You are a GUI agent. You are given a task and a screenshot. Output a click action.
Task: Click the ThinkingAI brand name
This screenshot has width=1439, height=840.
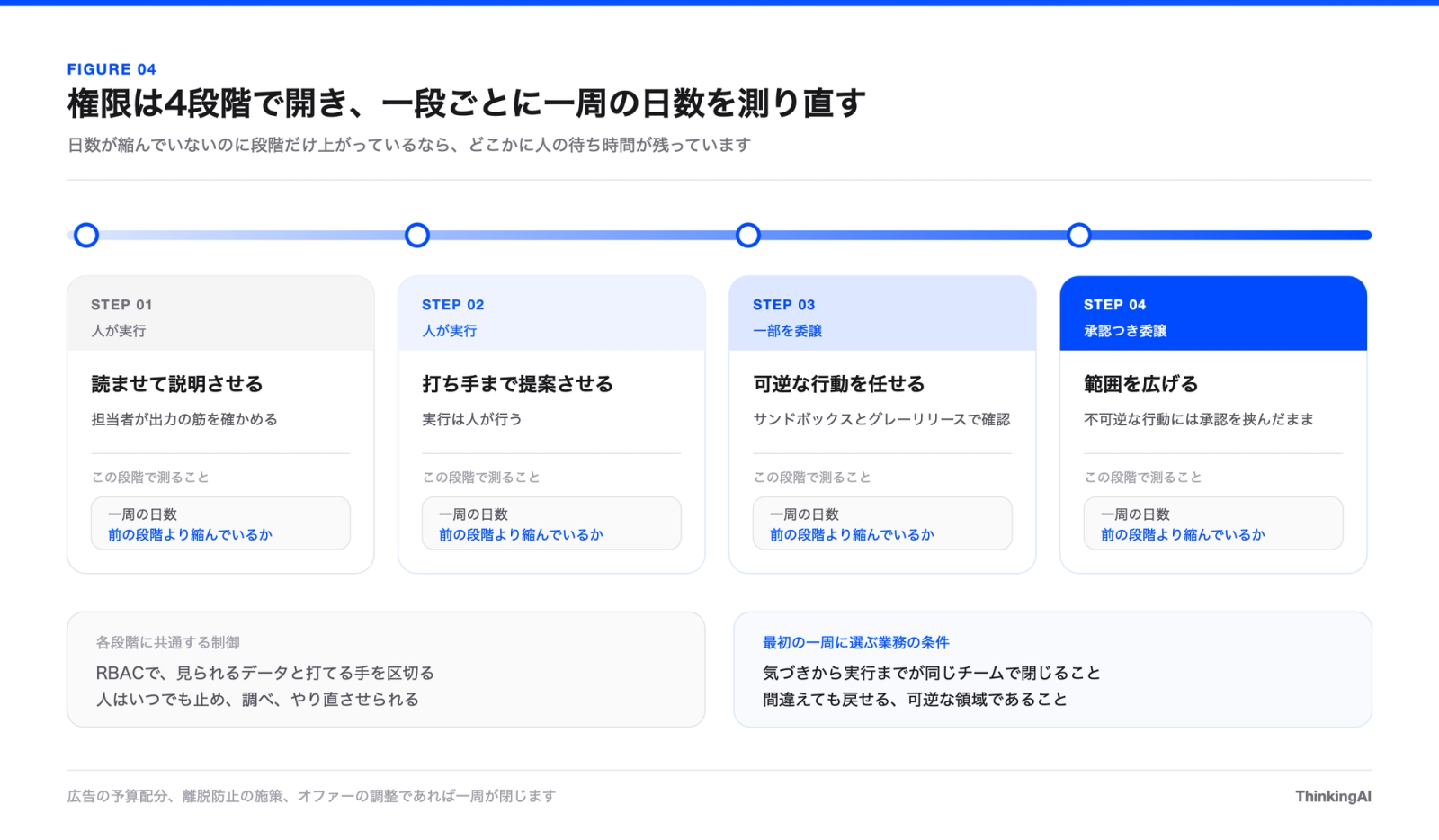point(1333,796)
